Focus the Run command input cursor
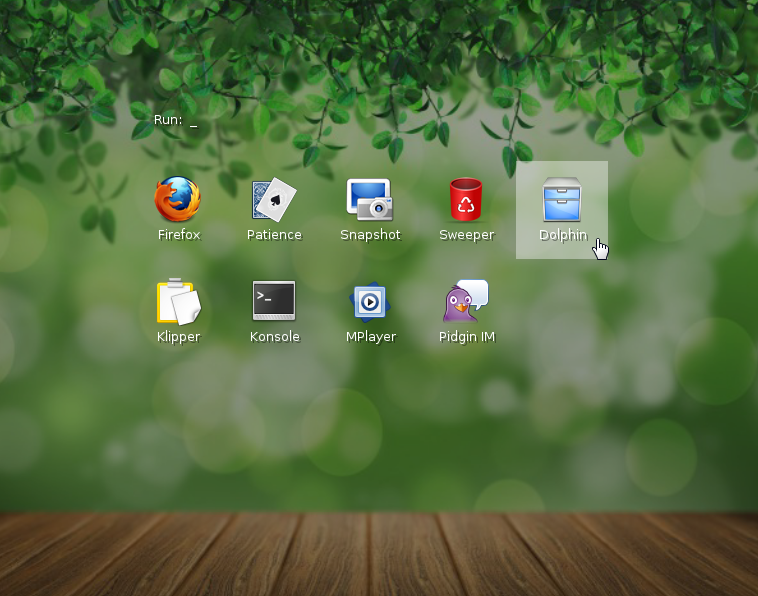The image size is (758, 596). (x=194, y=126)
